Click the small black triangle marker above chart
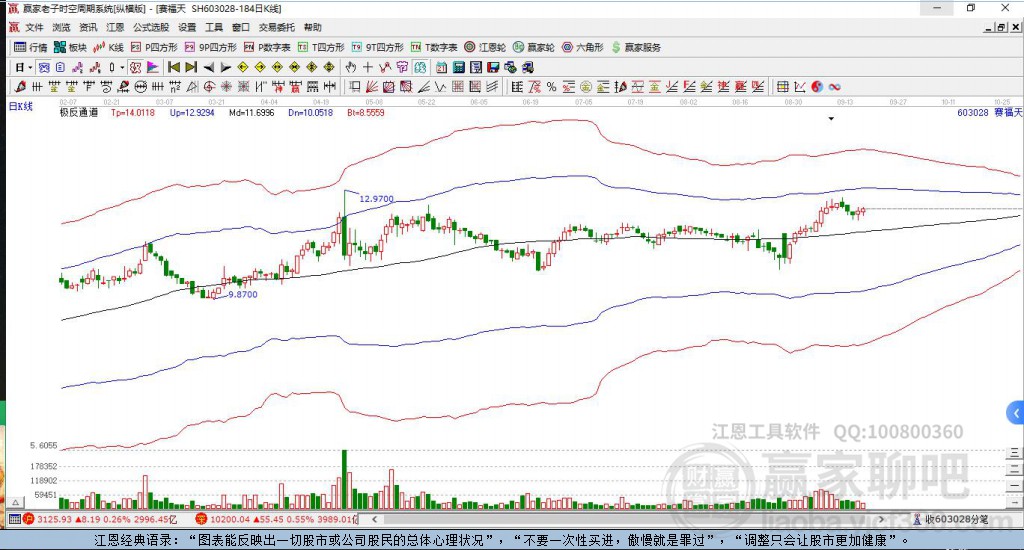 coord(831,119)
